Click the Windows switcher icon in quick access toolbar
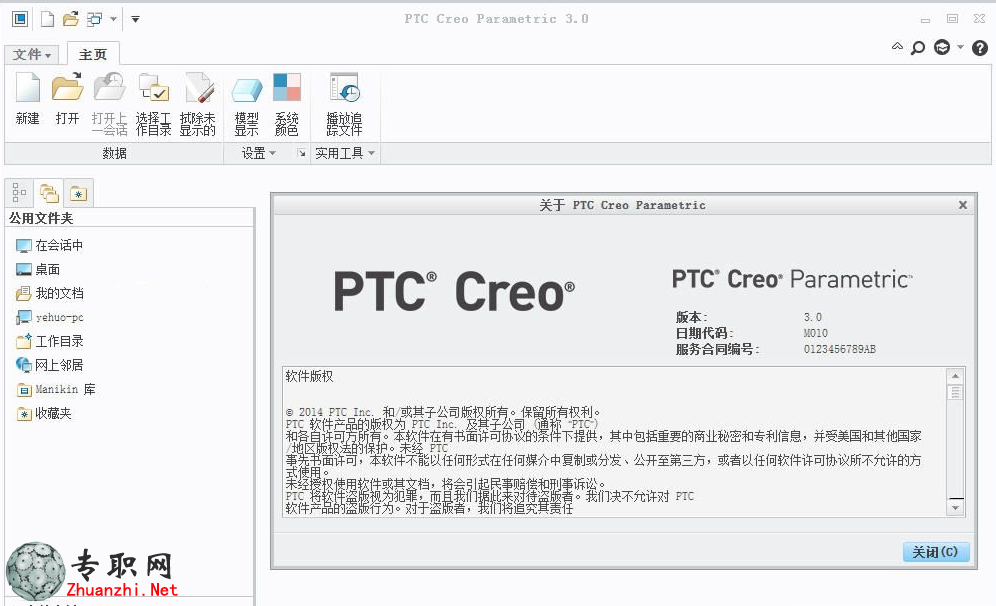Screen dimensions: 996x606 pyautogui.click(x=94, y=19)
